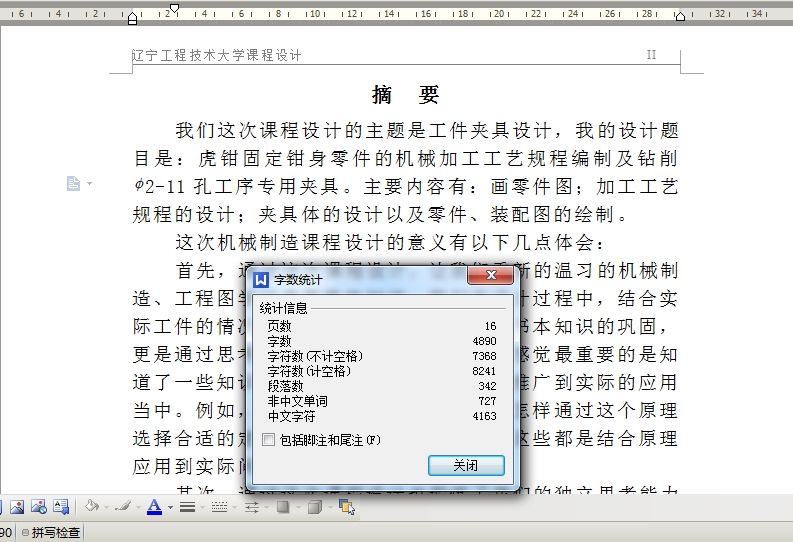793x542 pixels.
Task: Click the 页数 value 16
Action: 491,326
